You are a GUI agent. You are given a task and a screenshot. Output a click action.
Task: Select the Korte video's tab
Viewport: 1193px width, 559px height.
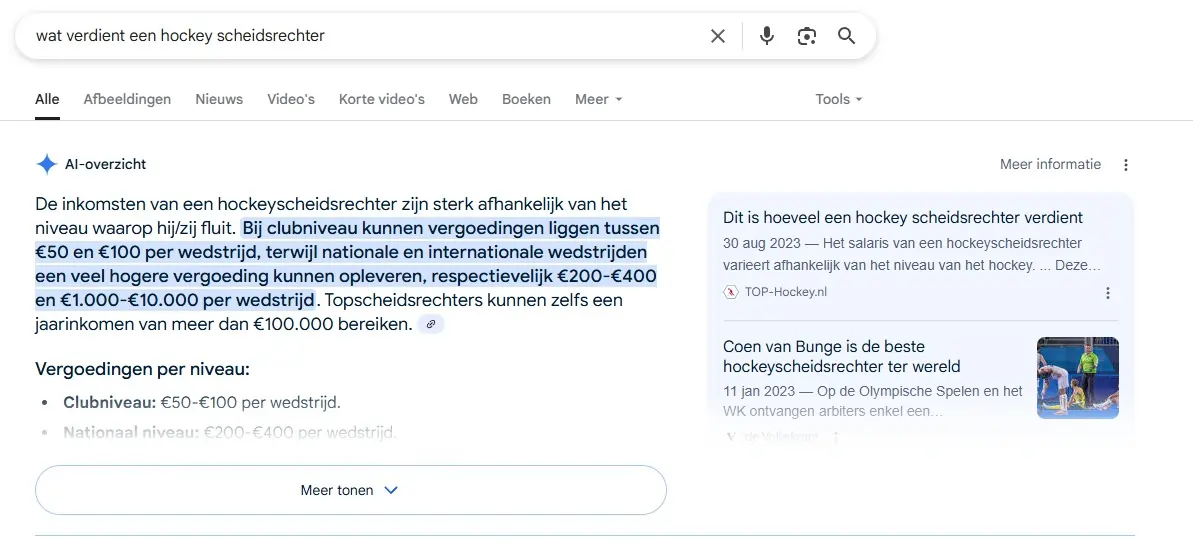tap(382, 99)
